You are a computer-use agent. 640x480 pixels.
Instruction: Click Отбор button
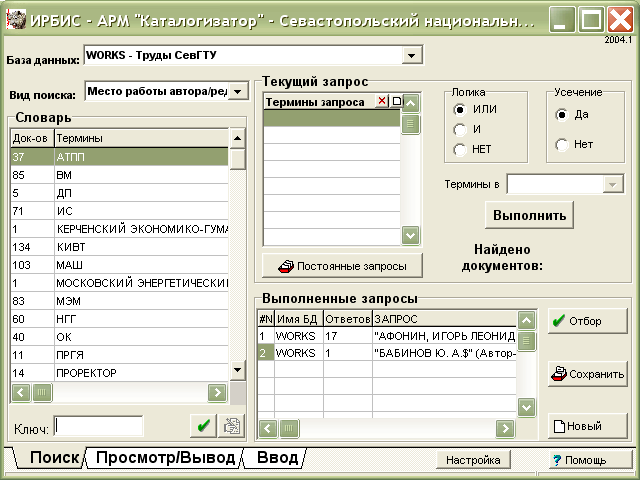tap(587, 321)
